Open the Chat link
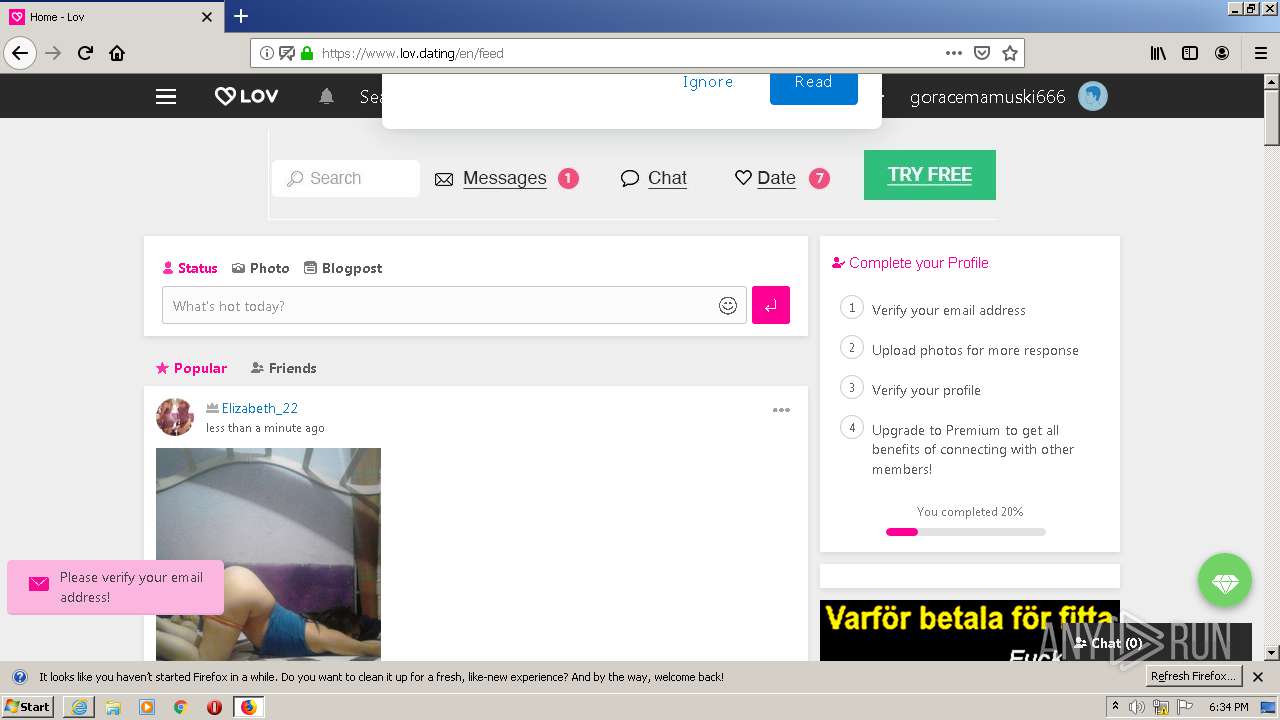1280x720 pixels. point(667,178)
